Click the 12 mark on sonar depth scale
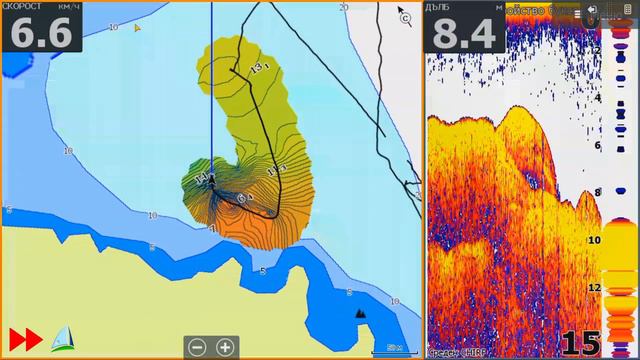The height and width of the screenshot is (360, 640). tap(594, 288)
